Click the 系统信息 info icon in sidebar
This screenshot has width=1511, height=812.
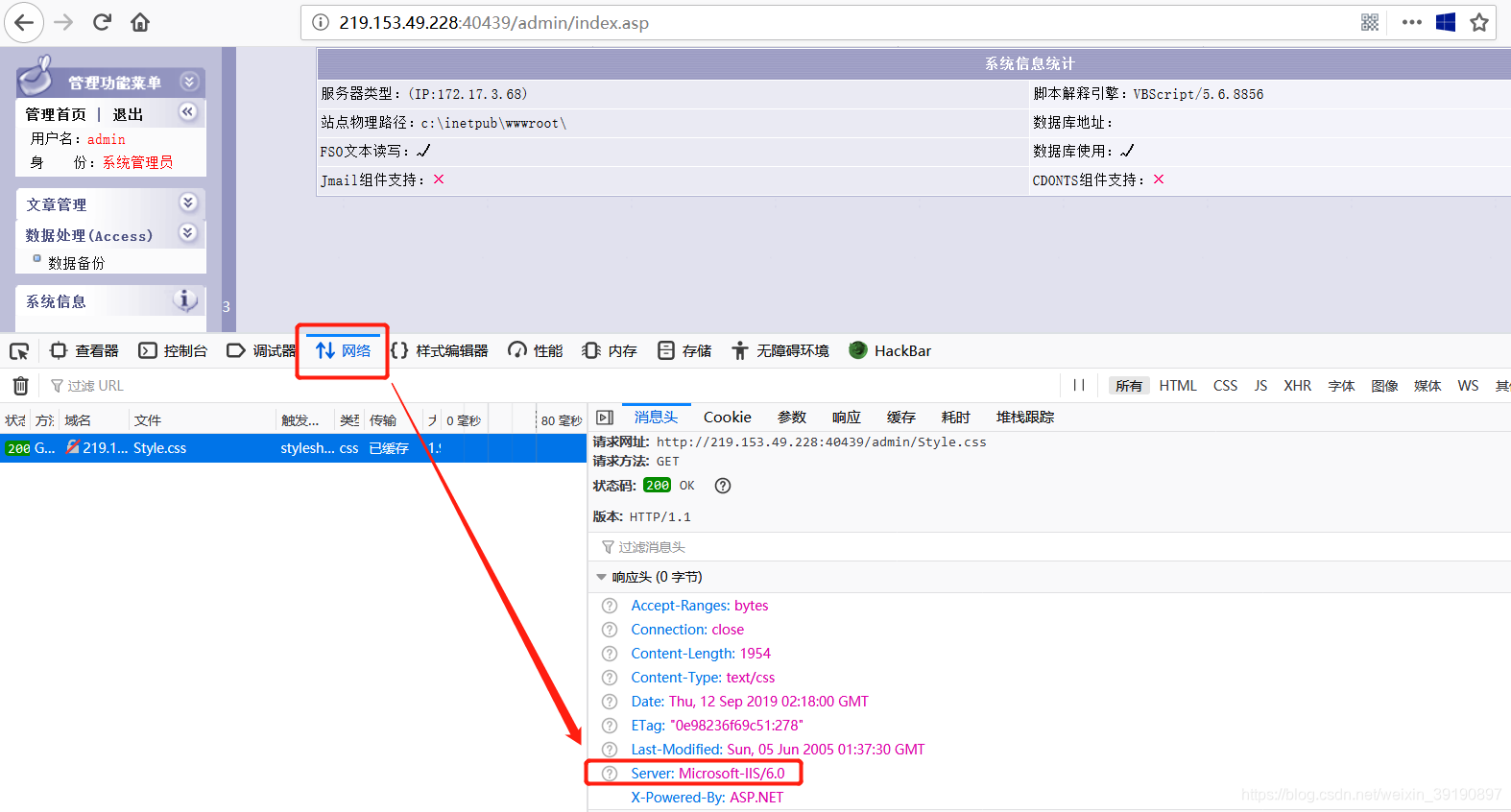(185, 300)
